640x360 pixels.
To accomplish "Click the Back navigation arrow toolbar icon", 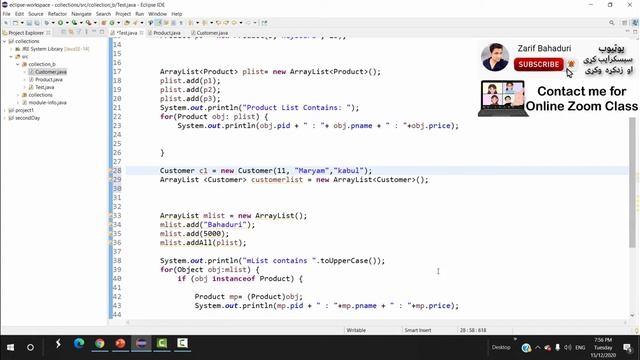I will click(234, 23).
